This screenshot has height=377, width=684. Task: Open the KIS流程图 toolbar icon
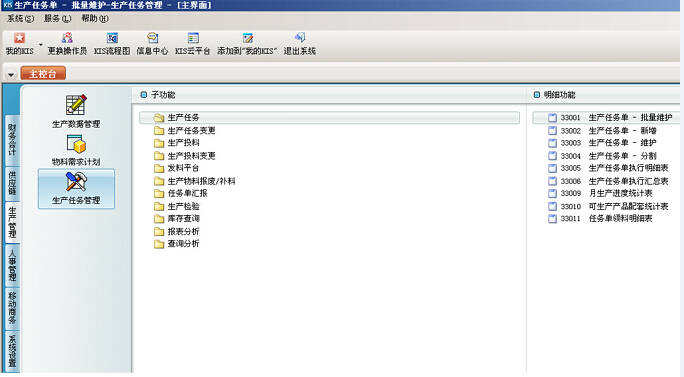pyautogui.click(x=112, y=44)
